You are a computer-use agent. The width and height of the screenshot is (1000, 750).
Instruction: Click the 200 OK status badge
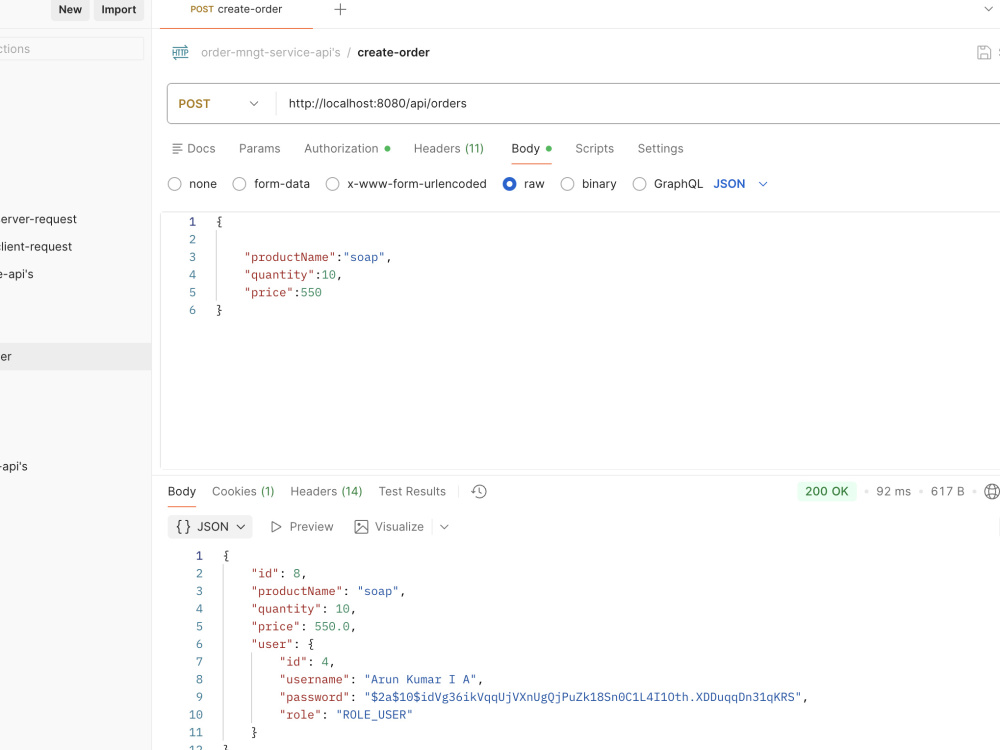click(x=827, y=492)
